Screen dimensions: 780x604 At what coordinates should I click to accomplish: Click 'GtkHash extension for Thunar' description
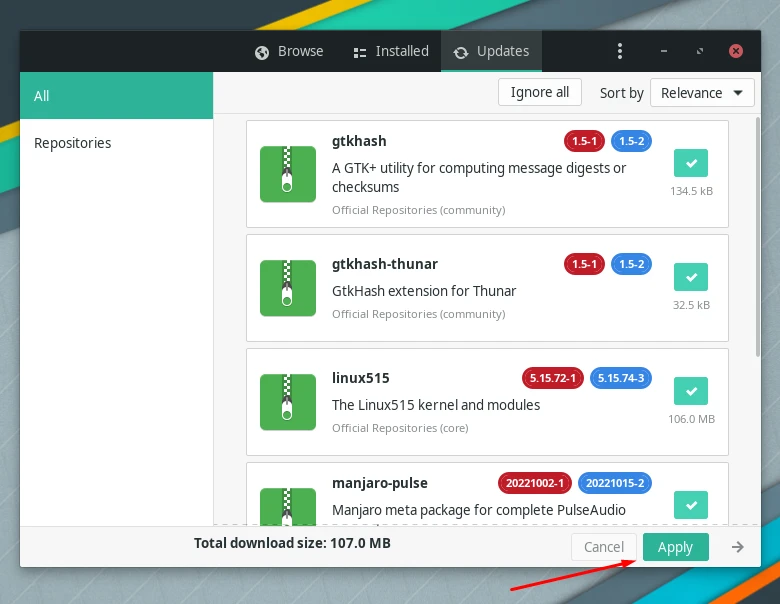pyautogui.click(x=424, y=291)
